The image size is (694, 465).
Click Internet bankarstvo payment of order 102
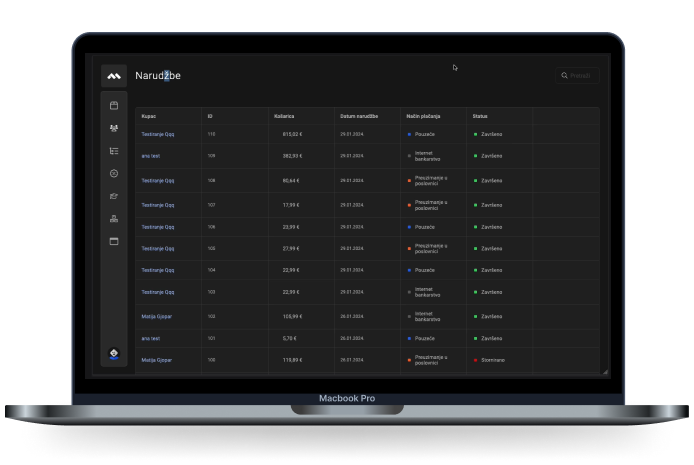click(x=427, y=316)
